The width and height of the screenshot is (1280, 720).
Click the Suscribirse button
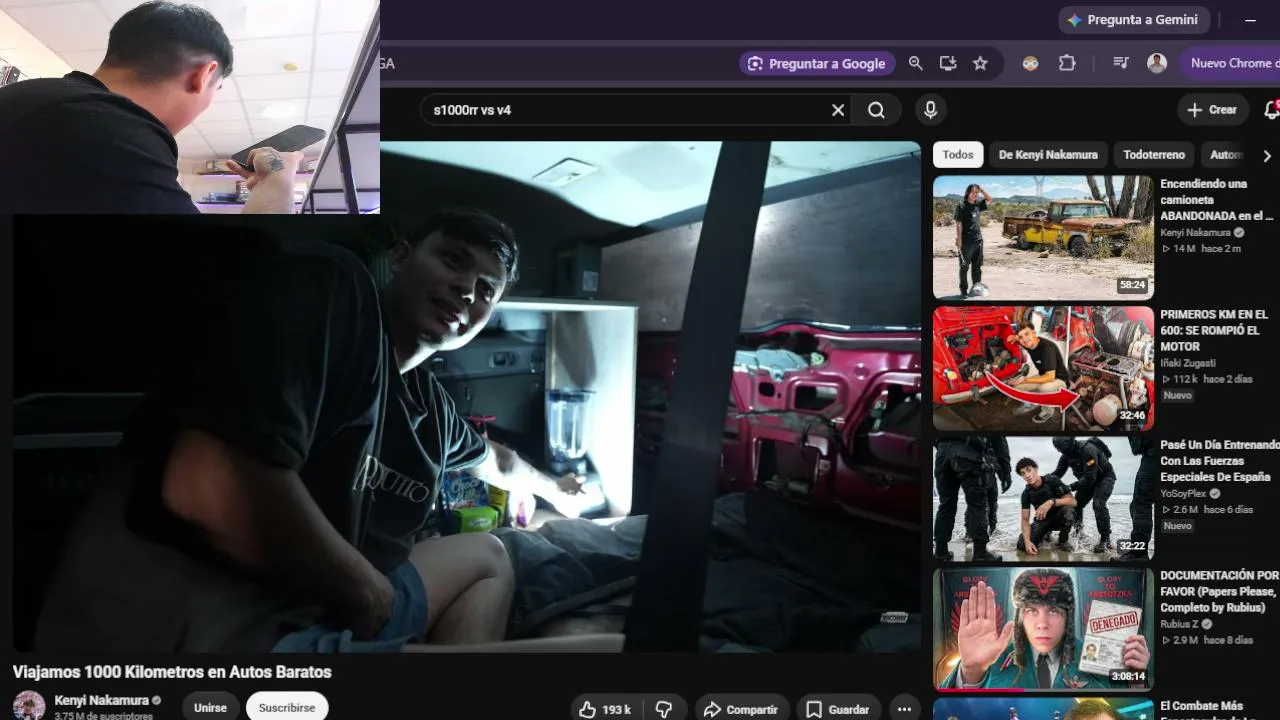pyautogui.click(x=287, y=708)
